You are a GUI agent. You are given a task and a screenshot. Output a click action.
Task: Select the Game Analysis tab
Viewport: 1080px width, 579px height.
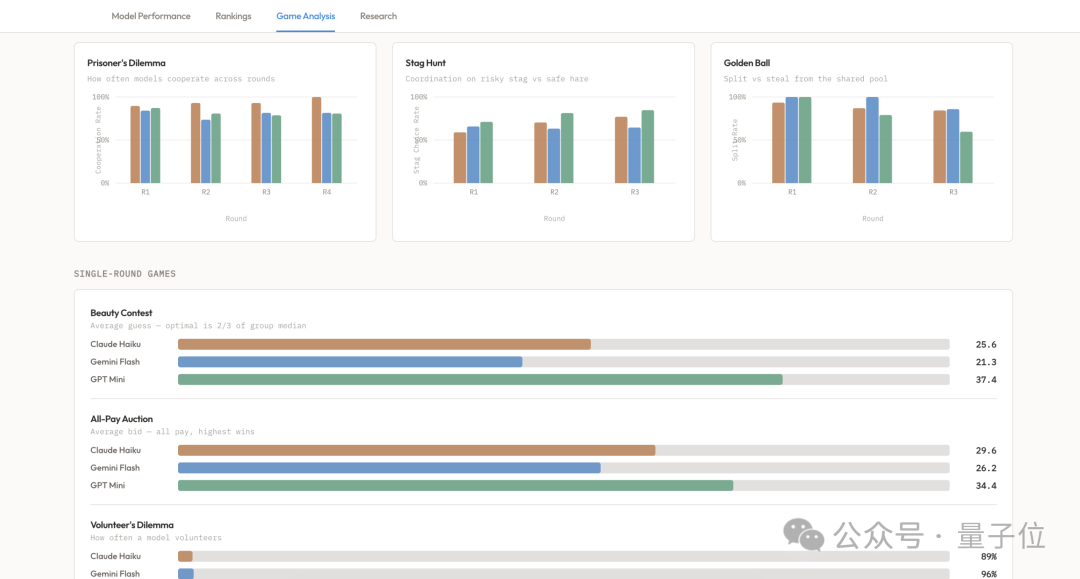tap(305, 16)
